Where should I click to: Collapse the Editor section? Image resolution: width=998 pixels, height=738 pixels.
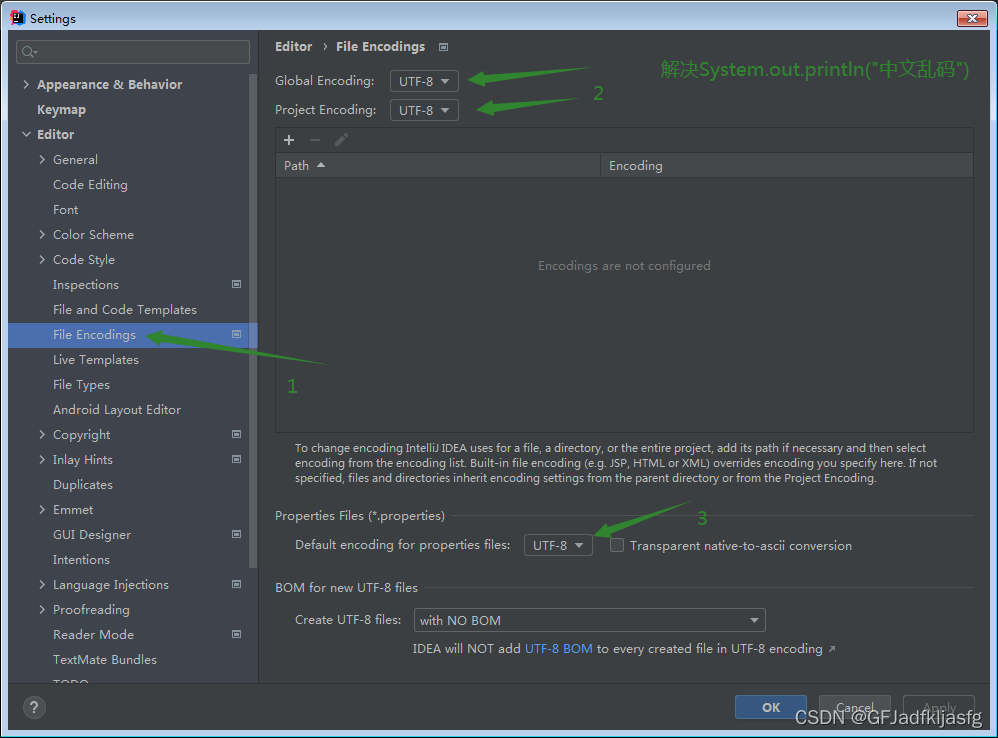click(26, 134)
